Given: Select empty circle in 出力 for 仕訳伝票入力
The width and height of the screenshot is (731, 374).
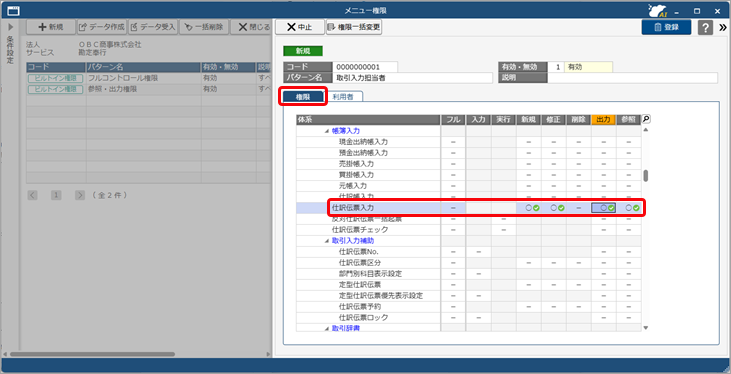Looking at the screenshot, I should click(x=604, y=208).
